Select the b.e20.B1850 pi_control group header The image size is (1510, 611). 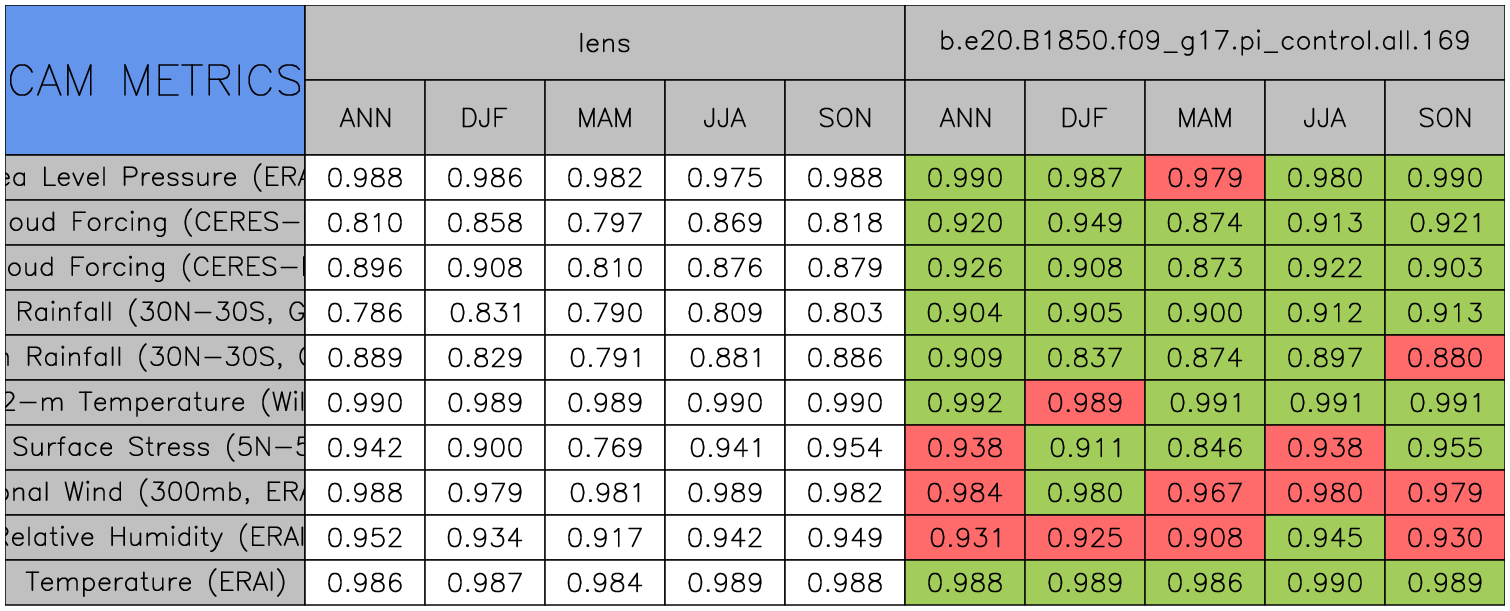point(1204,42)
